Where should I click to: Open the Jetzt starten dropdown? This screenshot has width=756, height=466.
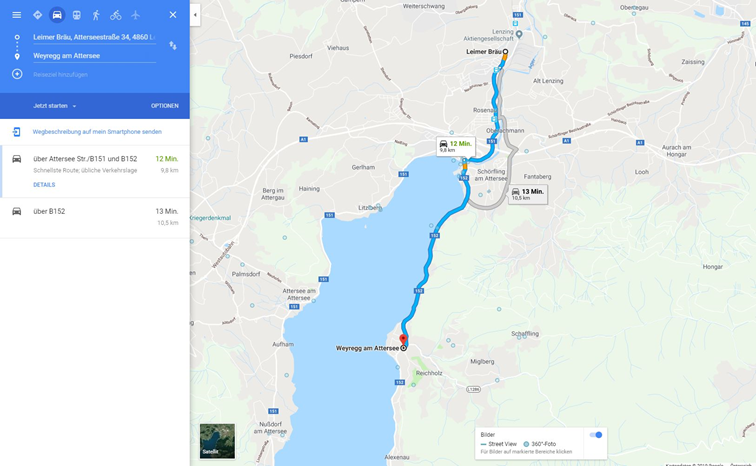54,106
